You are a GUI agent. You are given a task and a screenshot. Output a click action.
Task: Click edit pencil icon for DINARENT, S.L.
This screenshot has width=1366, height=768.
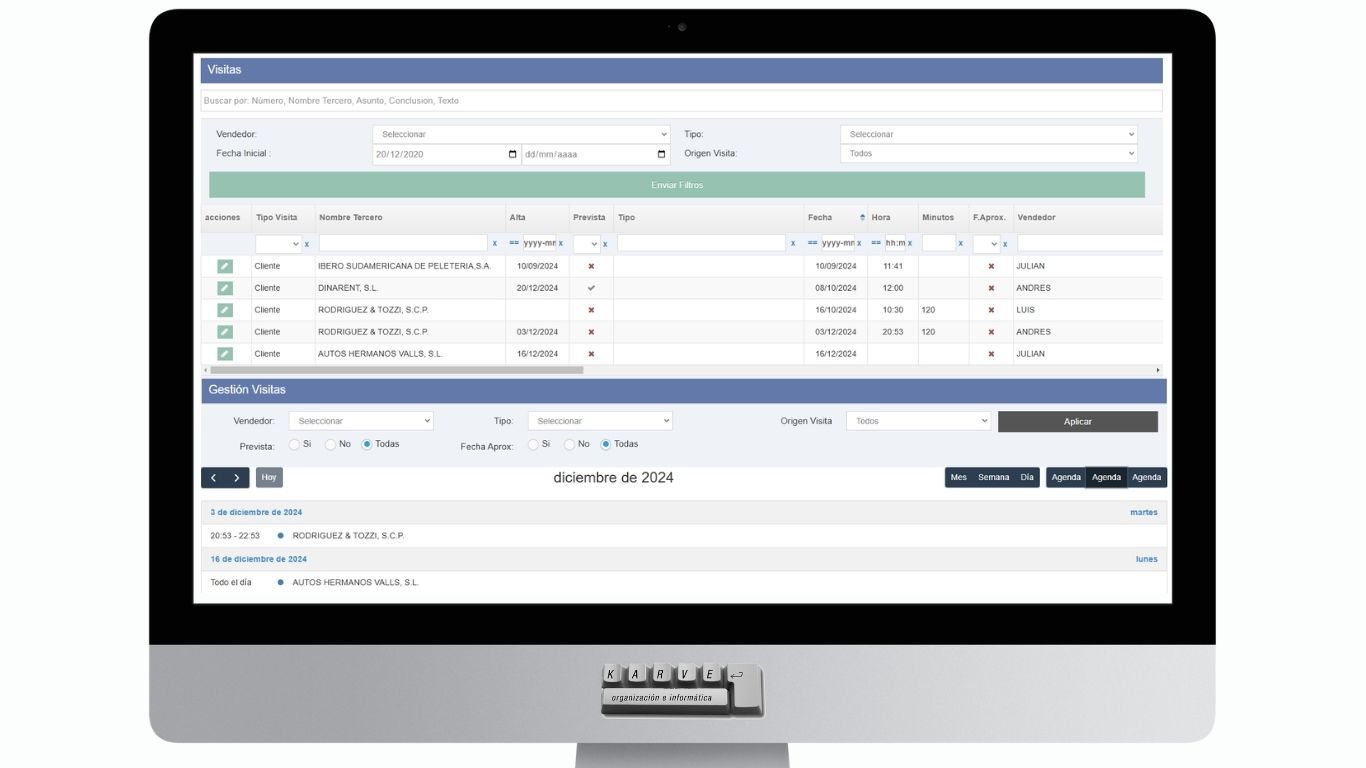pyautogui.click(x=225, y=288)
